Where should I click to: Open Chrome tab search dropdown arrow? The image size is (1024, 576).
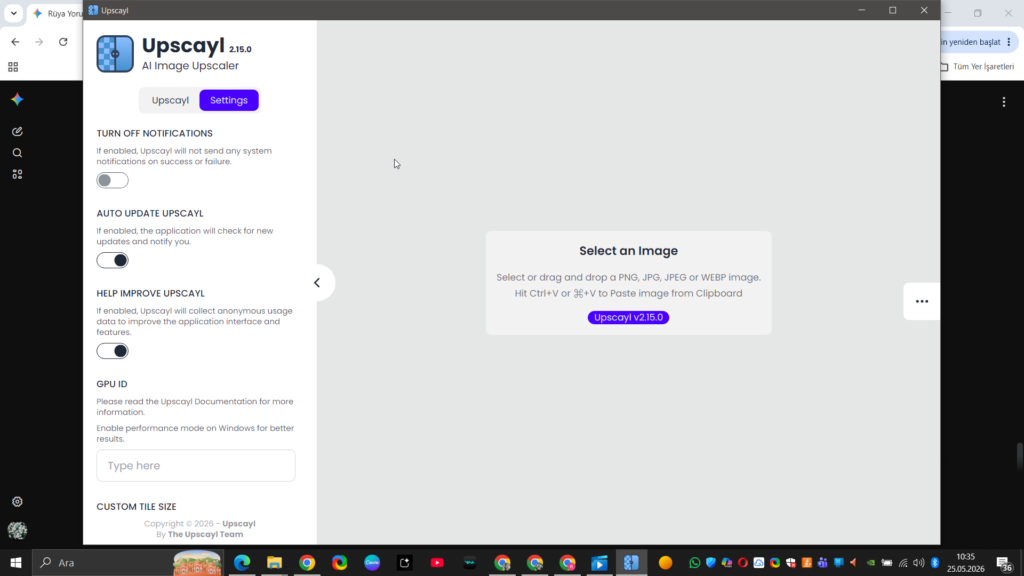[14, 13]
